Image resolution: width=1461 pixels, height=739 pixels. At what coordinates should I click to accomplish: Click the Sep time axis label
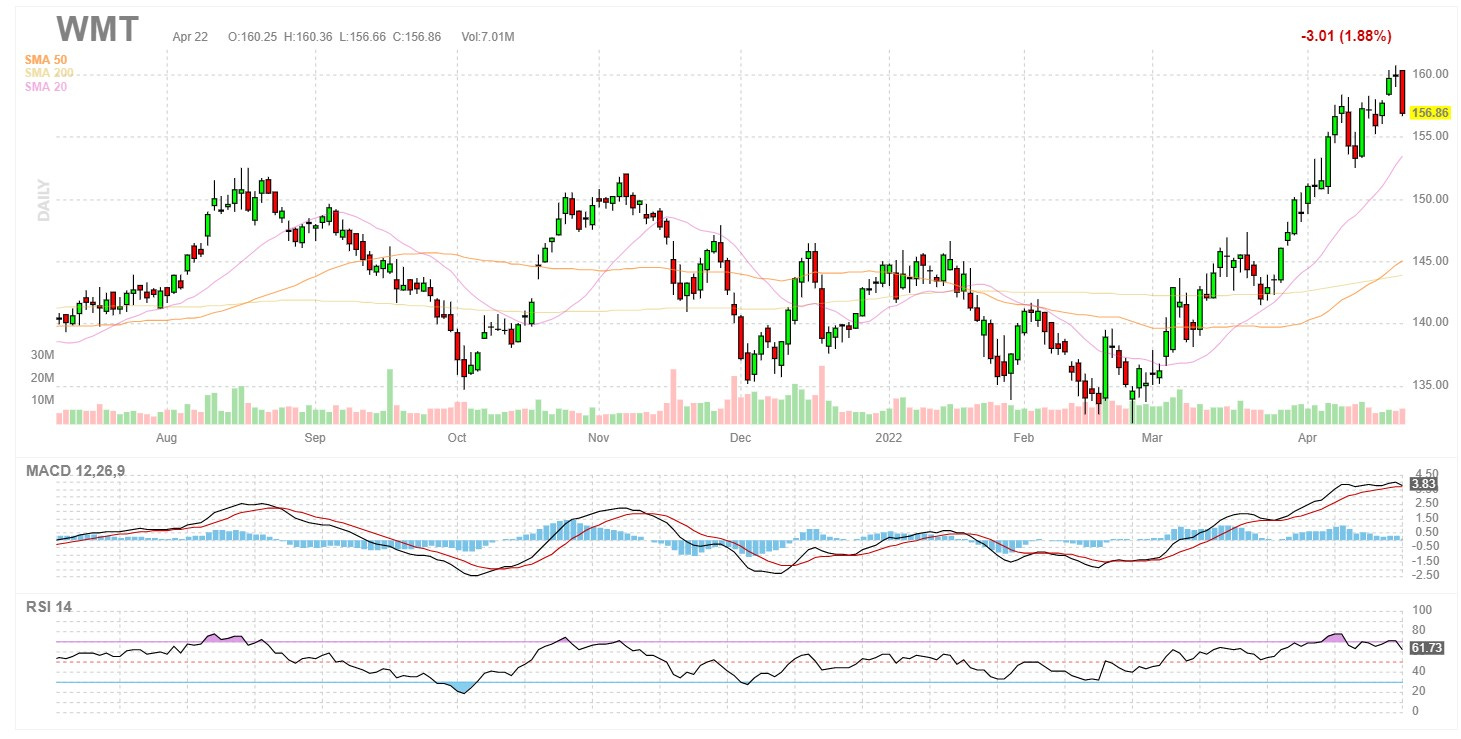[315, 438]
